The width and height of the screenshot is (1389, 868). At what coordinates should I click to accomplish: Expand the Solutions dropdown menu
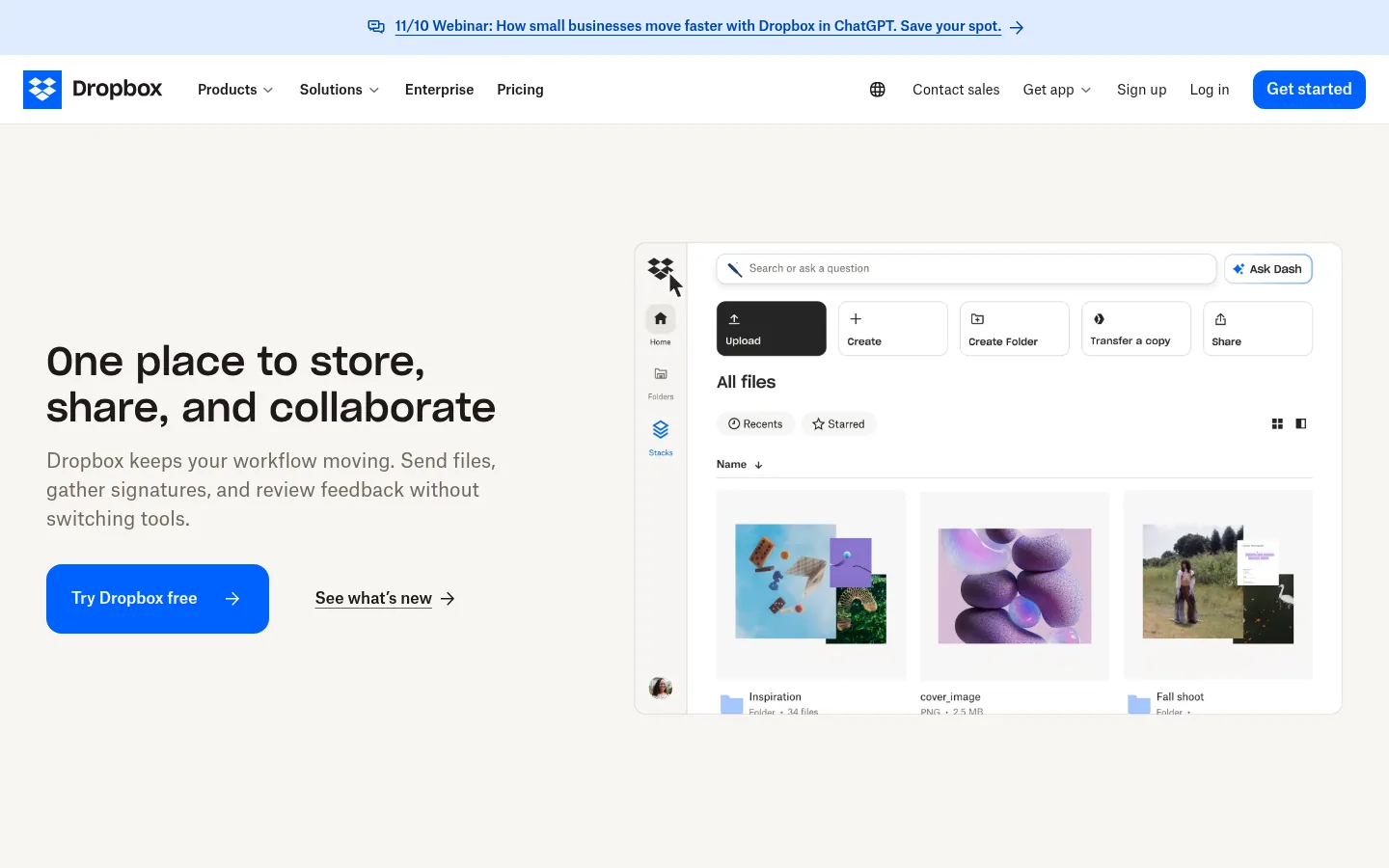pos(340,90)
